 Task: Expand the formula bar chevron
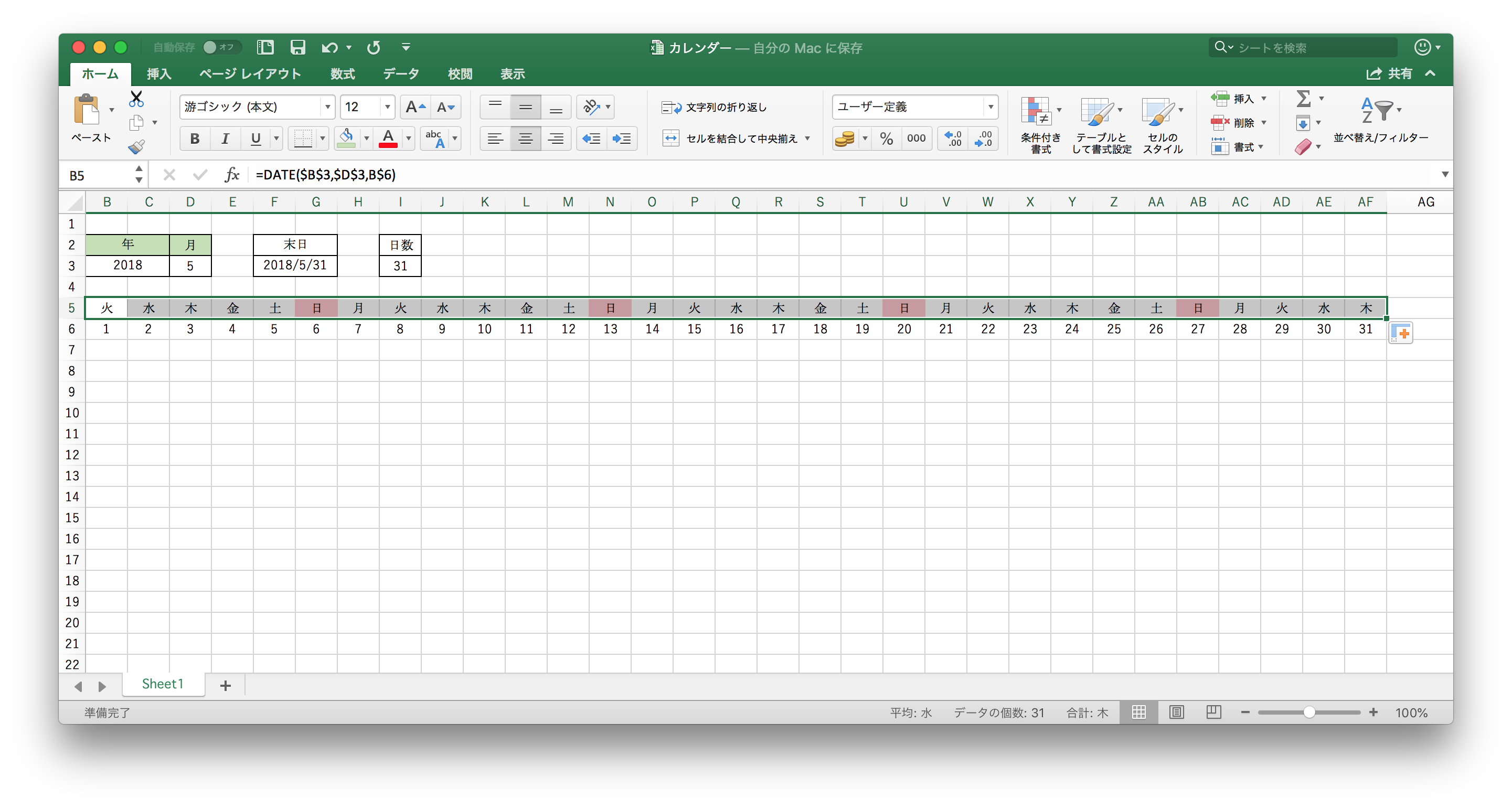(x=1444, y=174)
